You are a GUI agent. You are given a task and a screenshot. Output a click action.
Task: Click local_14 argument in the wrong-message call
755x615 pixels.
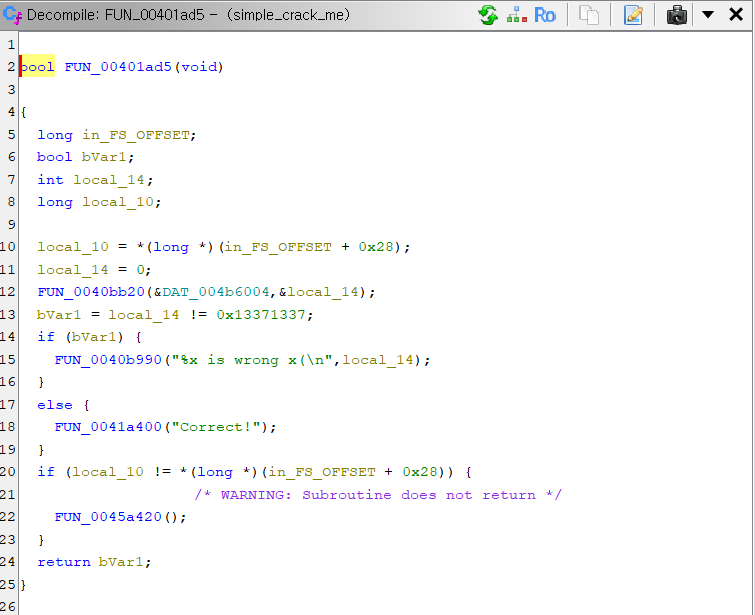click(378, 360)
